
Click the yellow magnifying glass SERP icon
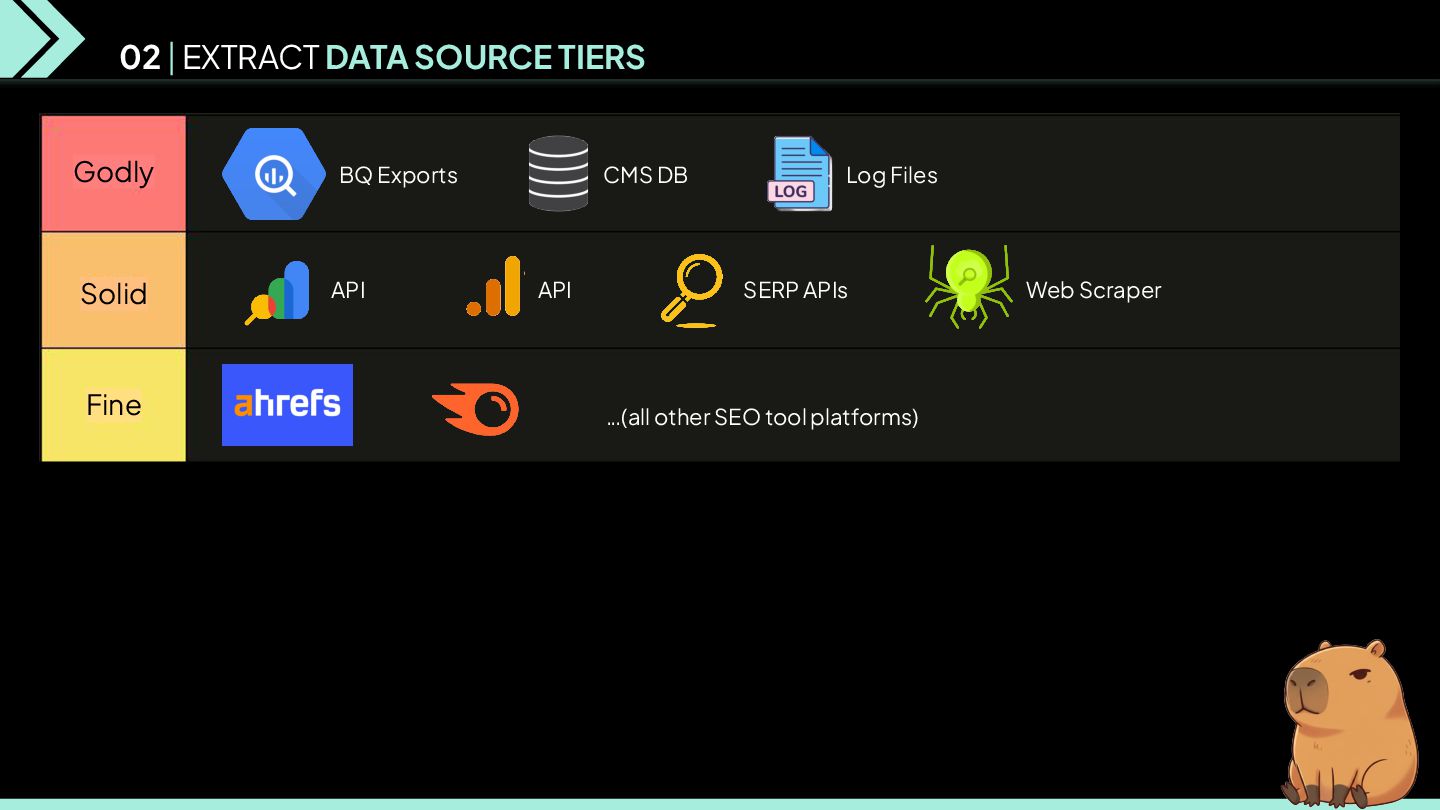click(x=692, y=289)
